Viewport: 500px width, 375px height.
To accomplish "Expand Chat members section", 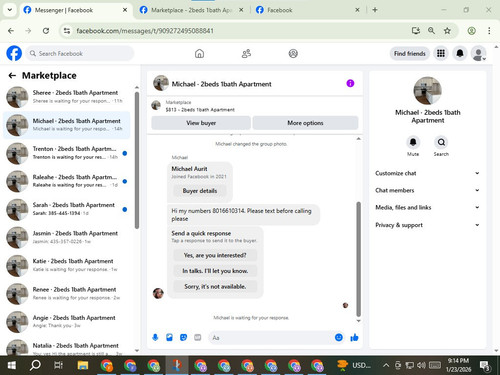I will point(427,190).
